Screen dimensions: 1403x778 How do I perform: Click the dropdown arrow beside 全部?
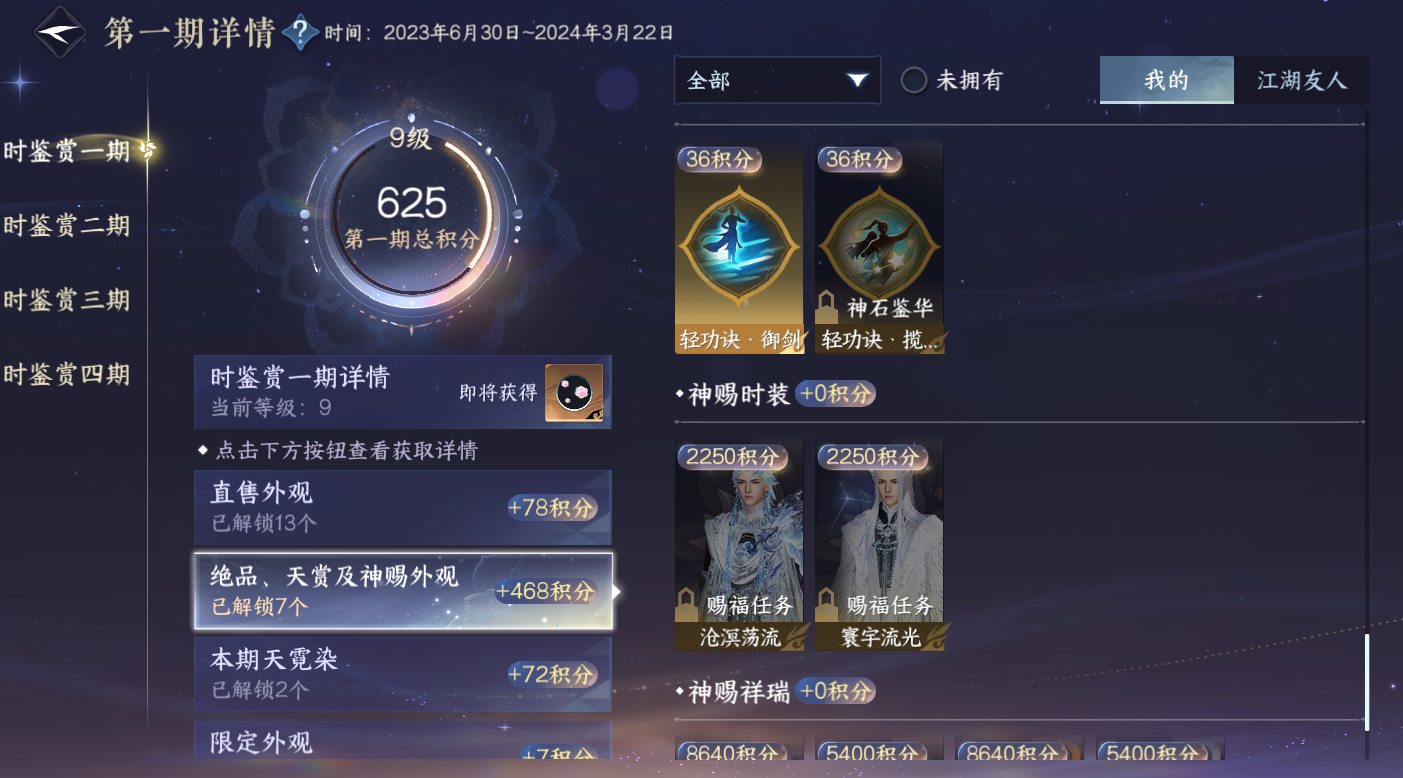857,81
